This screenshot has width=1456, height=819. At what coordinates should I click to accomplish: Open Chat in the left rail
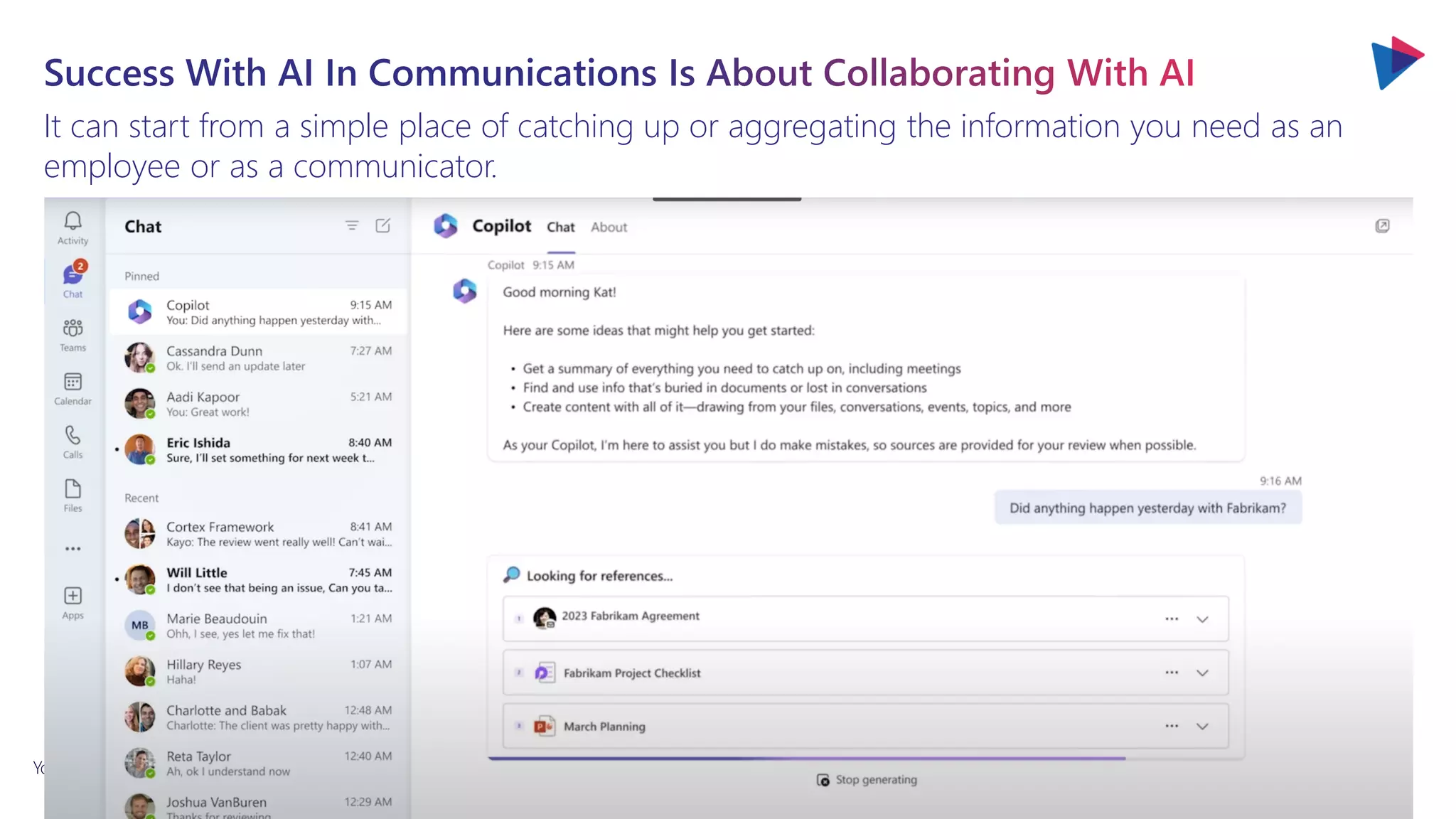(73, 279)
